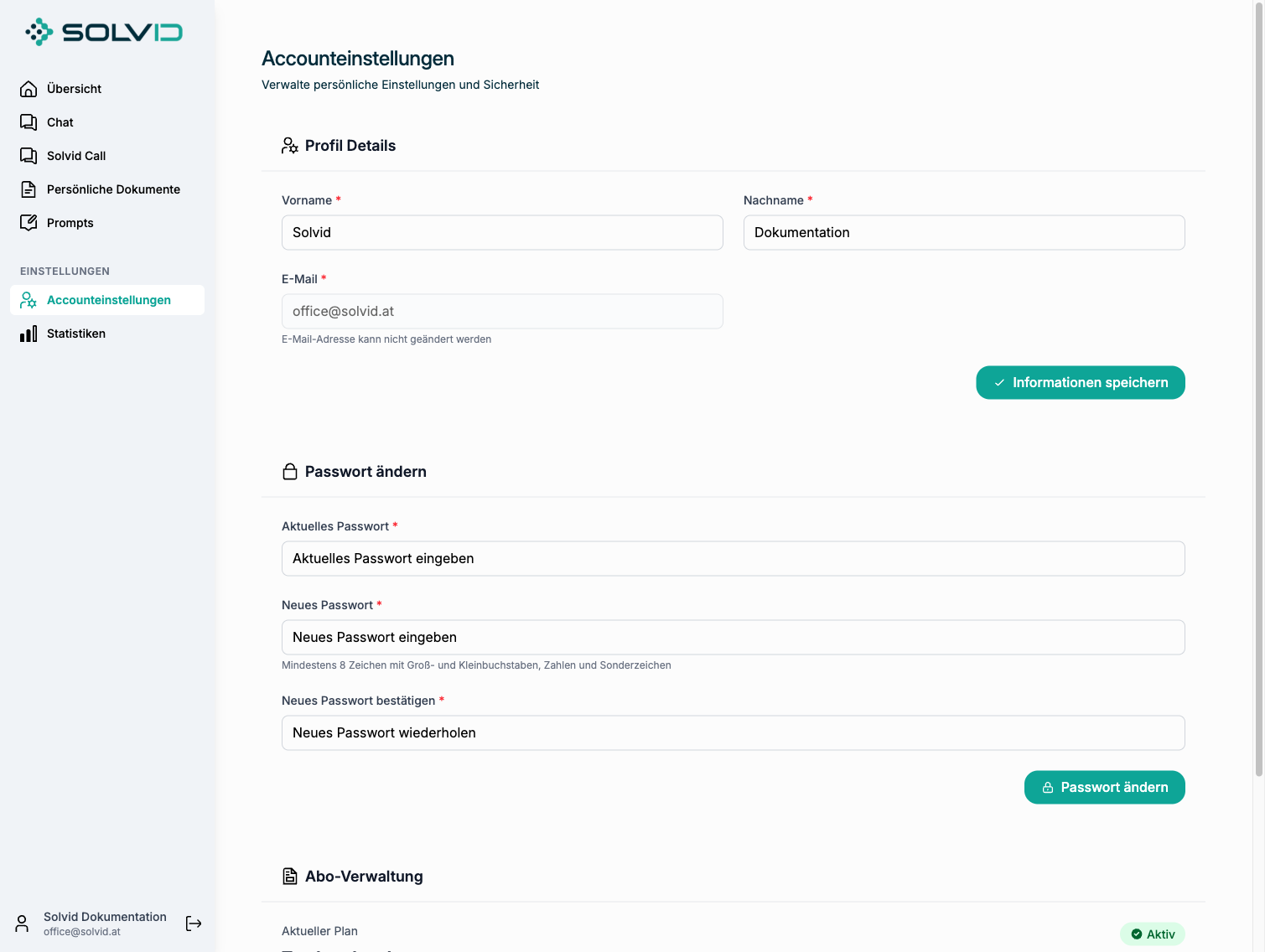Click the Profil Details header icon
The image size is (1265, 952).
pyautogui.click(x=290, y=146)
